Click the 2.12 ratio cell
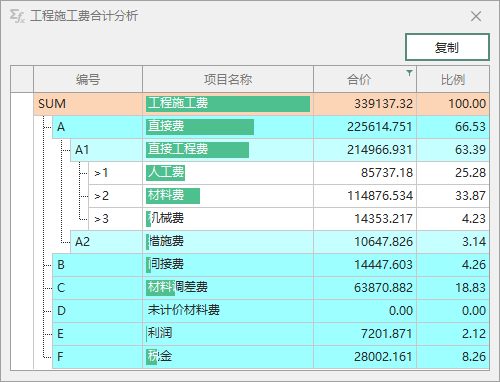The height and width of the screenshot is (382, 500). tap(453, 334)
